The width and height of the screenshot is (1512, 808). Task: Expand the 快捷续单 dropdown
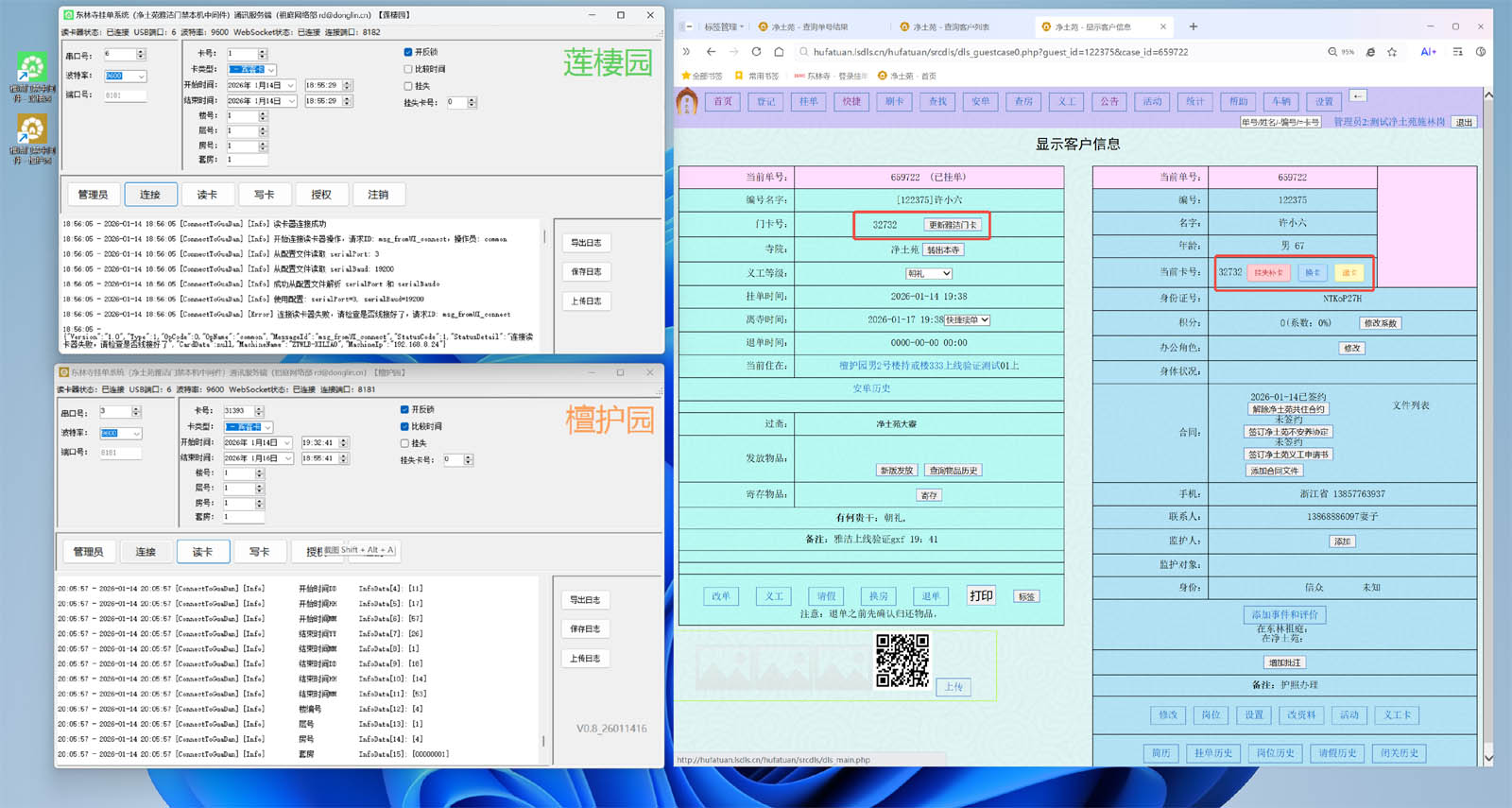967,320
